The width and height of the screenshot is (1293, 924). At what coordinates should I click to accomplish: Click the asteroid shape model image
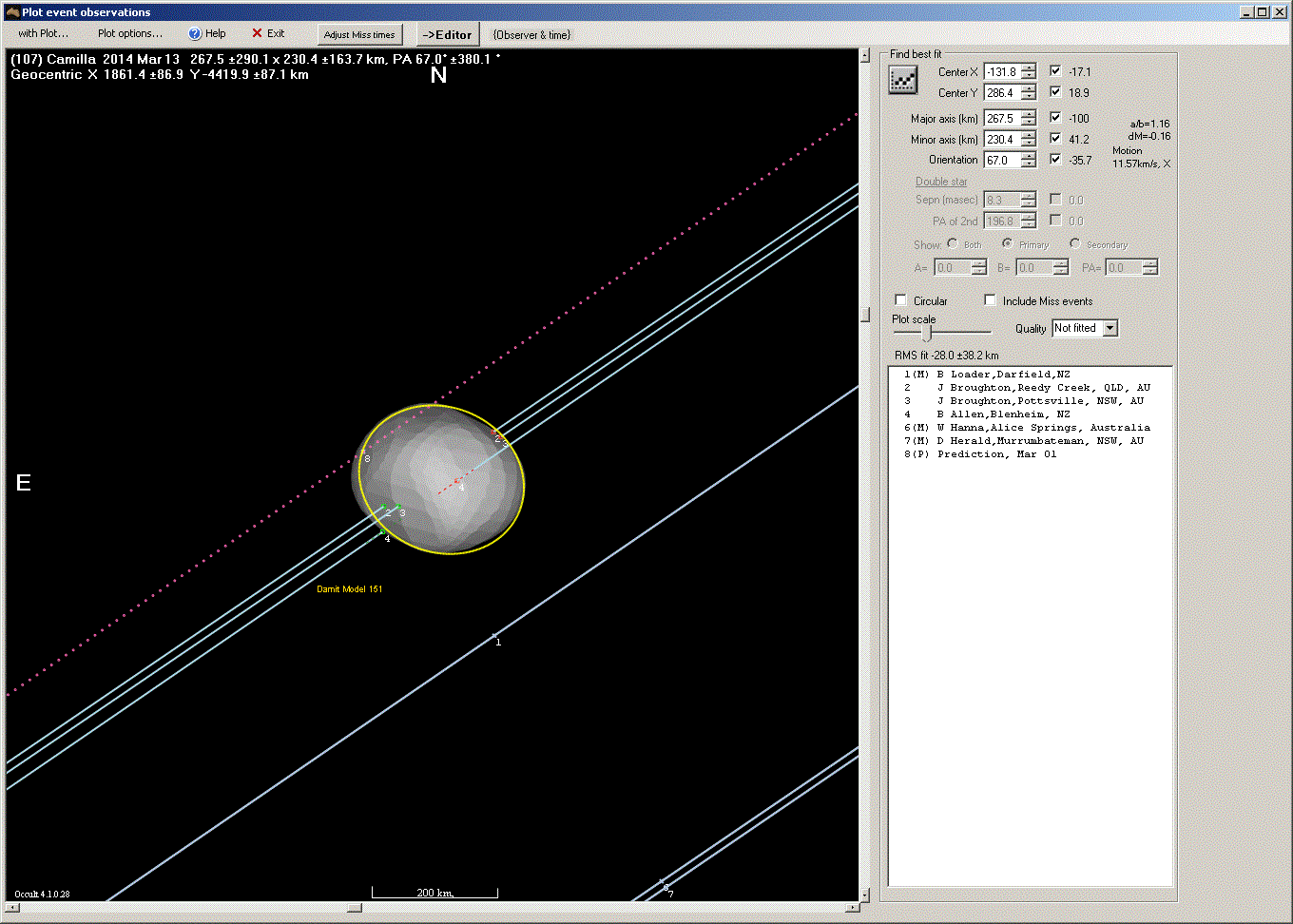pyautogui.click(x=438, y=479)
